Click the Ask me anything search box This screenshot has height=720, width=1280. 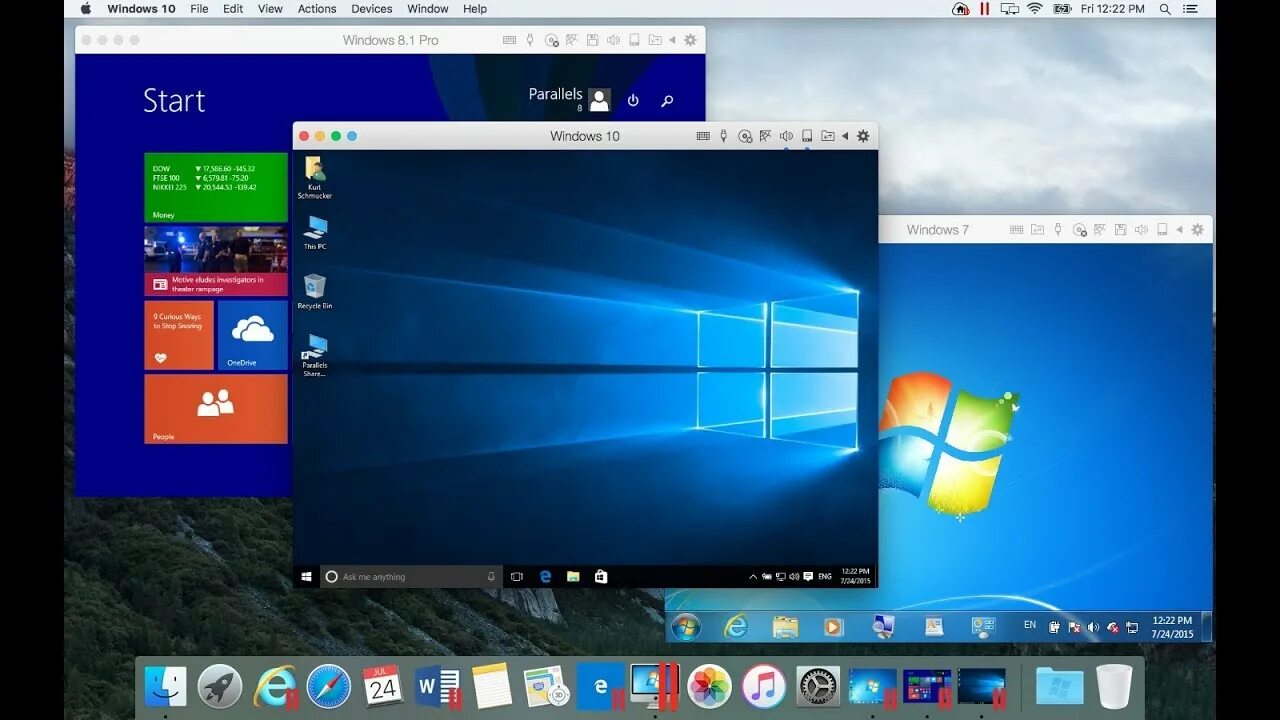tap(411, 577)
